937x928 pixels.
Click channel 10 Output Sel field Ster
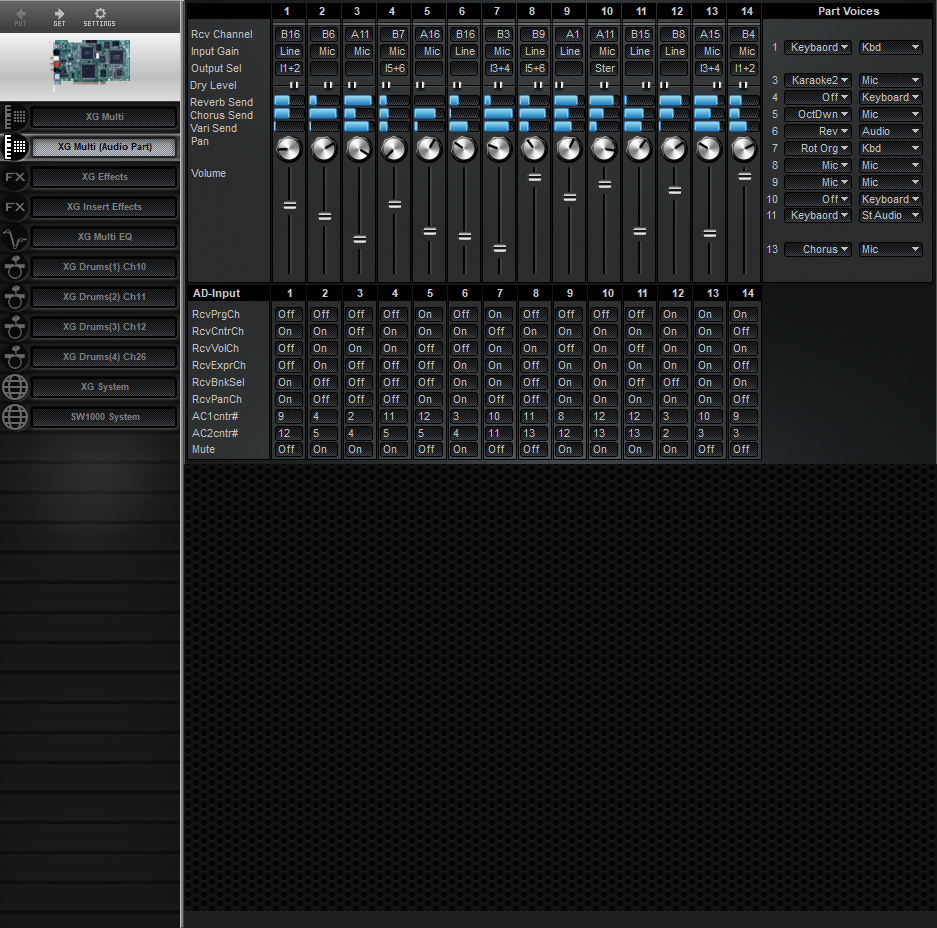click(x=604, y=68)
